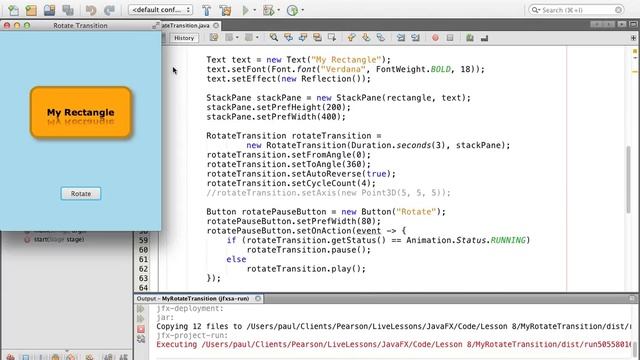Open the Profile Project dropdown arrow

pyautogui.click(x=302, y=10)
